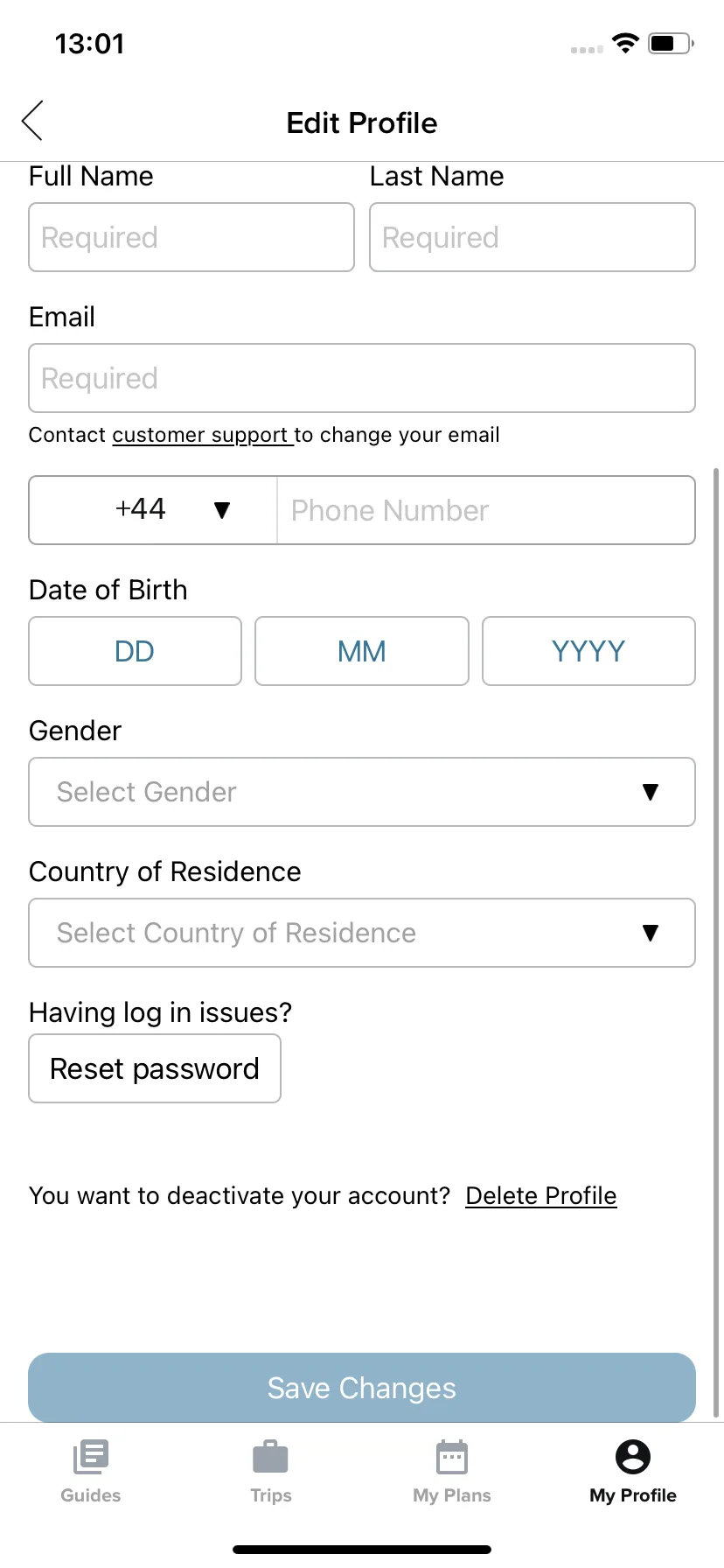Open the Trips suitcase icon
Viewport: 724px width, 1568px height.
pos(270,1457)
